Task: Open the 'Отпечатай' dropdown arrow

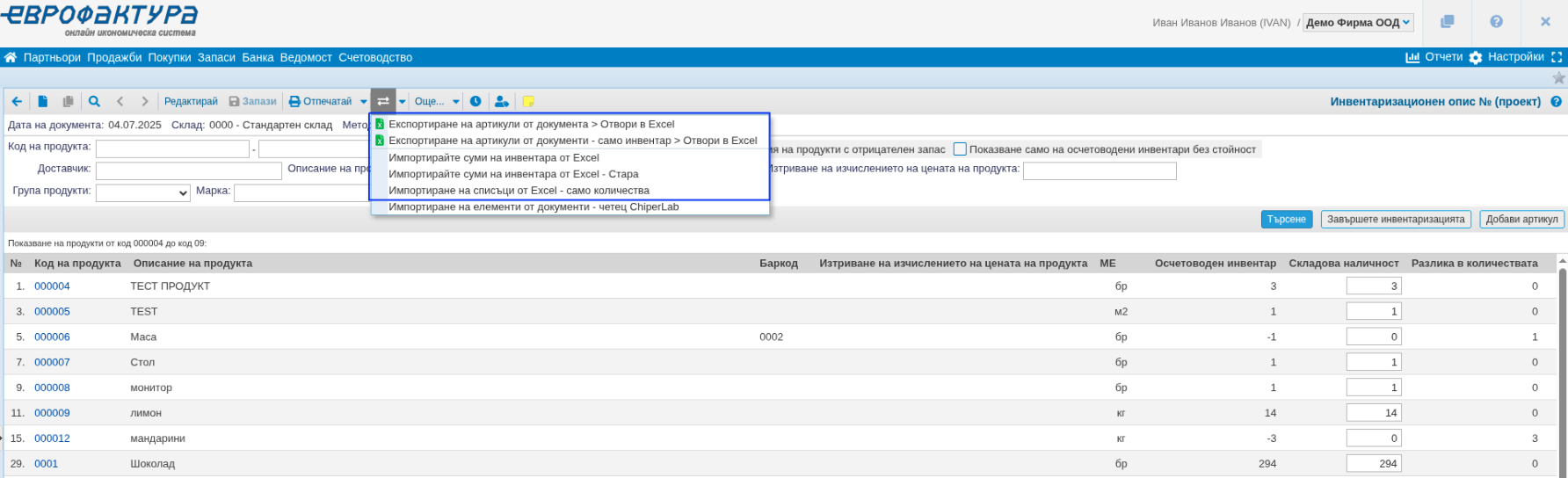Action: click(x=364, y=101)
